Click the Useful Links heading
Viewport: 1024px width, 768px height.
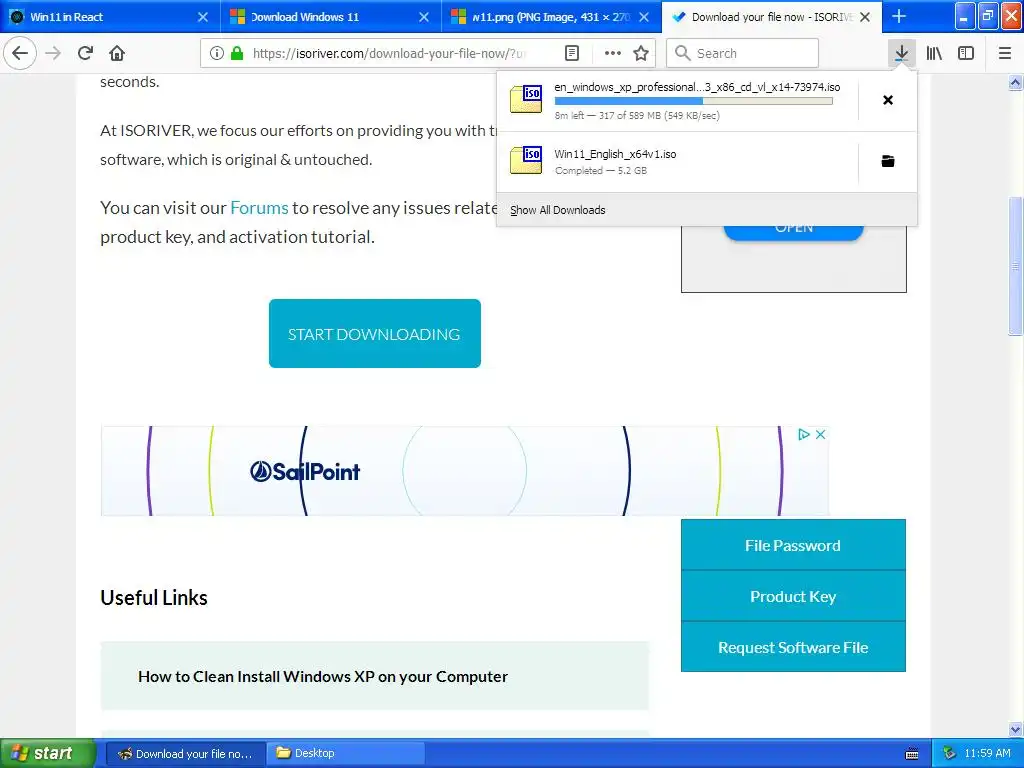pyautogui.click(x=154, y=598)
